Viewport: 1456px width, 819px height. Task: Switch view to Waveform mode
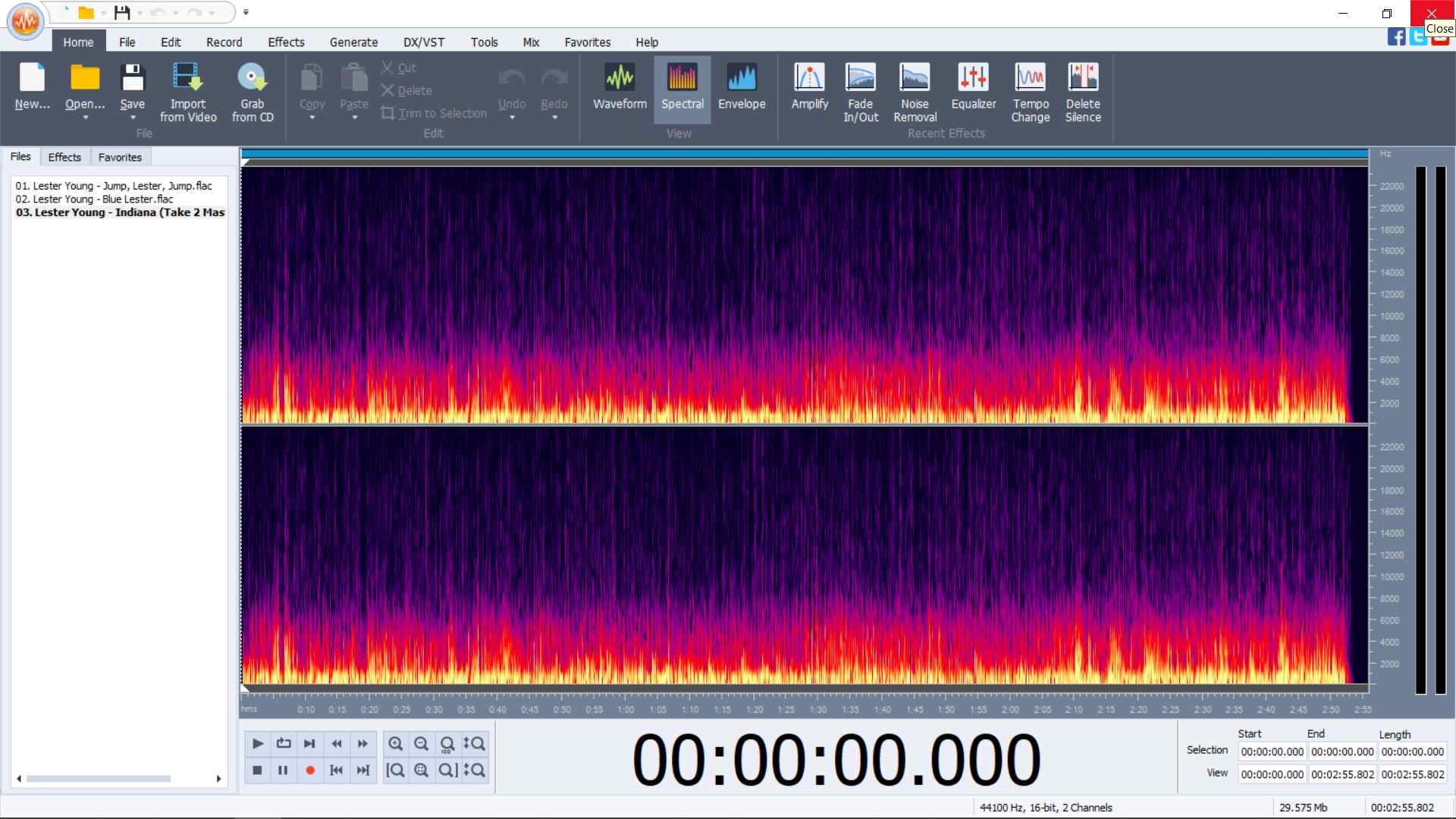(x=620, y=86)
